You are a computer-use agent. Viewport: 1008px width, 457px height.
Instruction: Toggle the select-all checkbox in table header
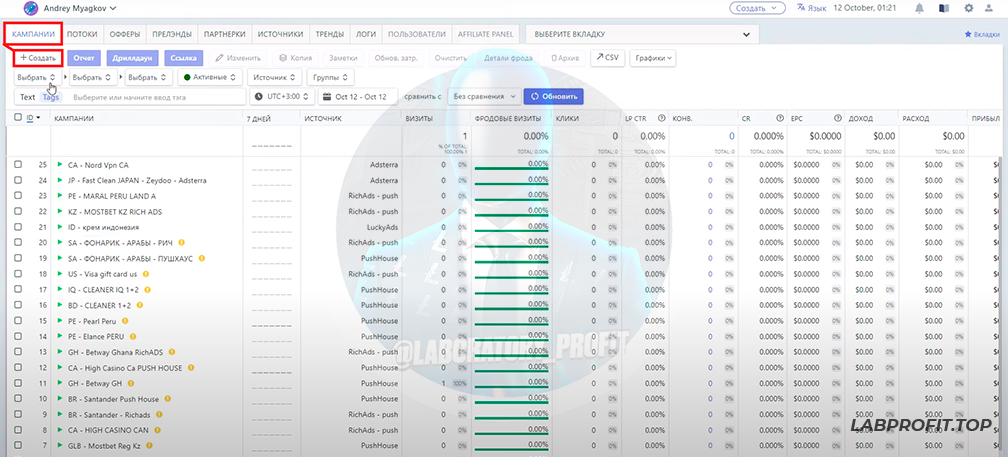point(18,118)
